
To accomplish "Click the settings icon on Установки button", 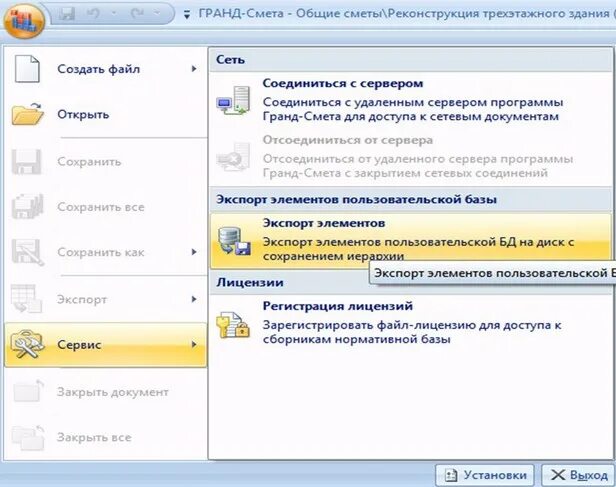I will (451, 476).
